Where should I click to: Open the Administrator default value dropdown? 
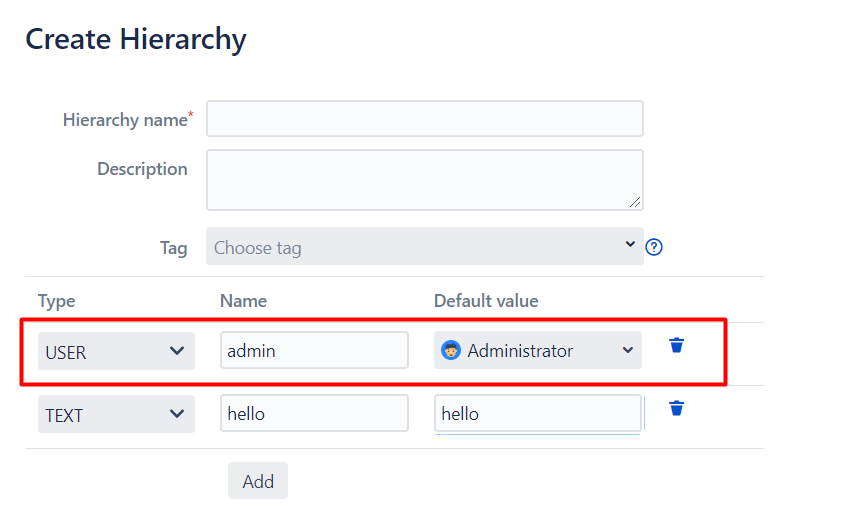click(x=538, y=351)
